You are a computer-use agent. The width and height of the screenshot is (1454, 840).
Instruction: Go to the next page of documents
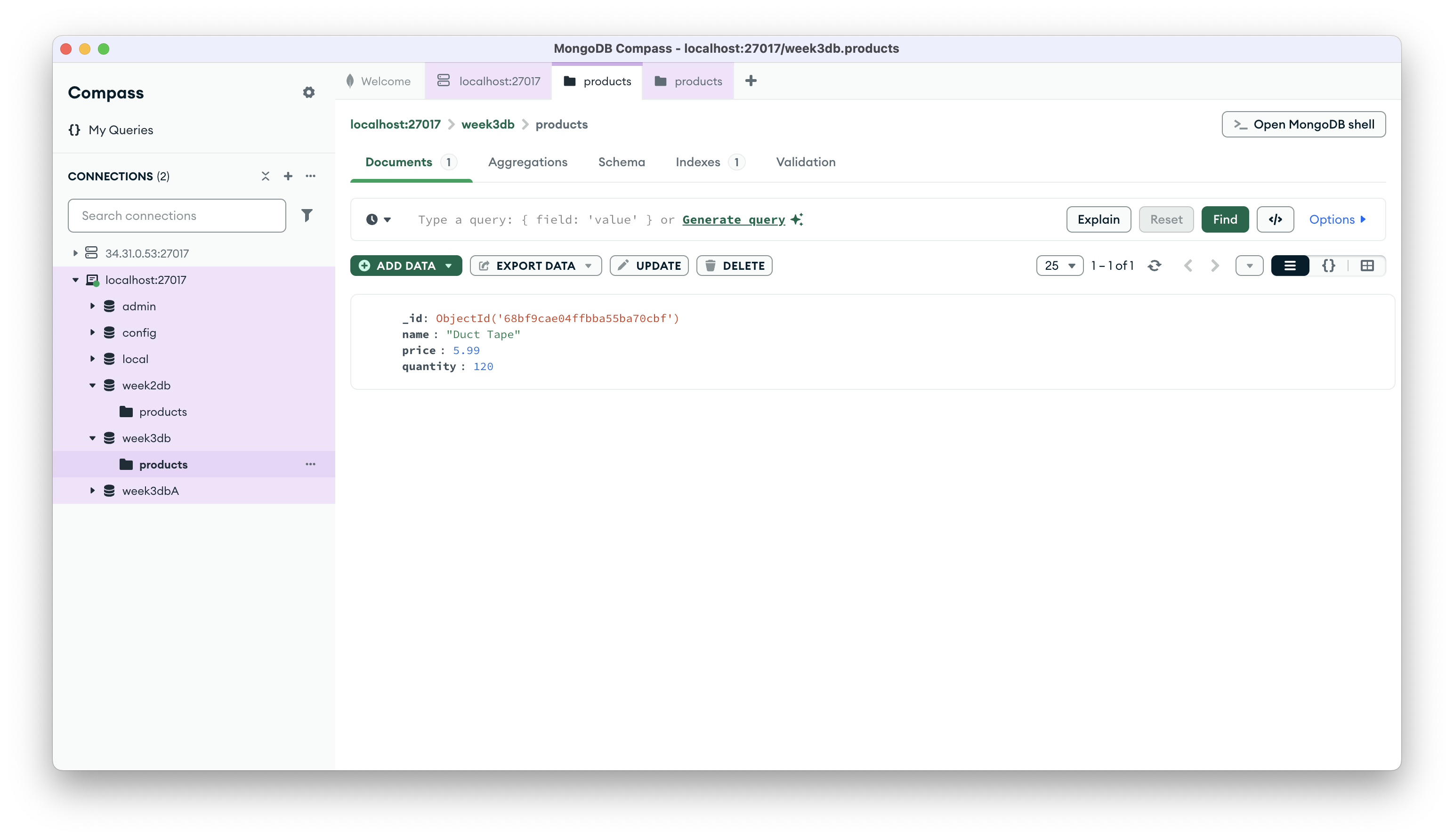(1215, 266)
